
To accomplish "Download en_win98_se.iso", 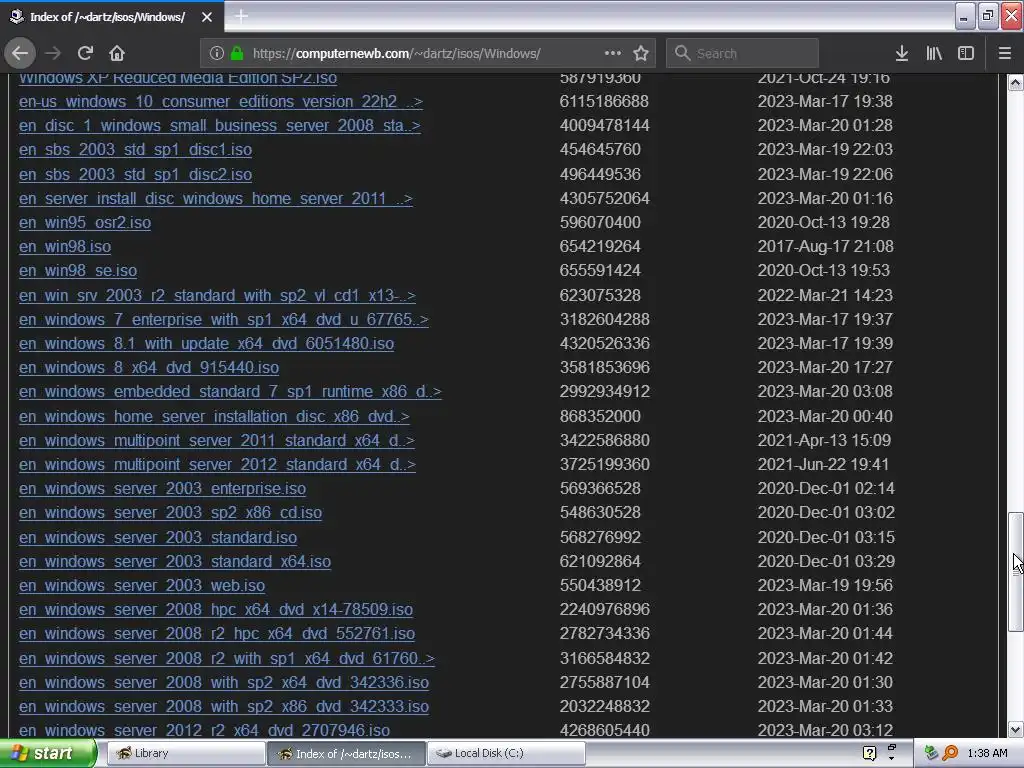I will tap(78, 270).
